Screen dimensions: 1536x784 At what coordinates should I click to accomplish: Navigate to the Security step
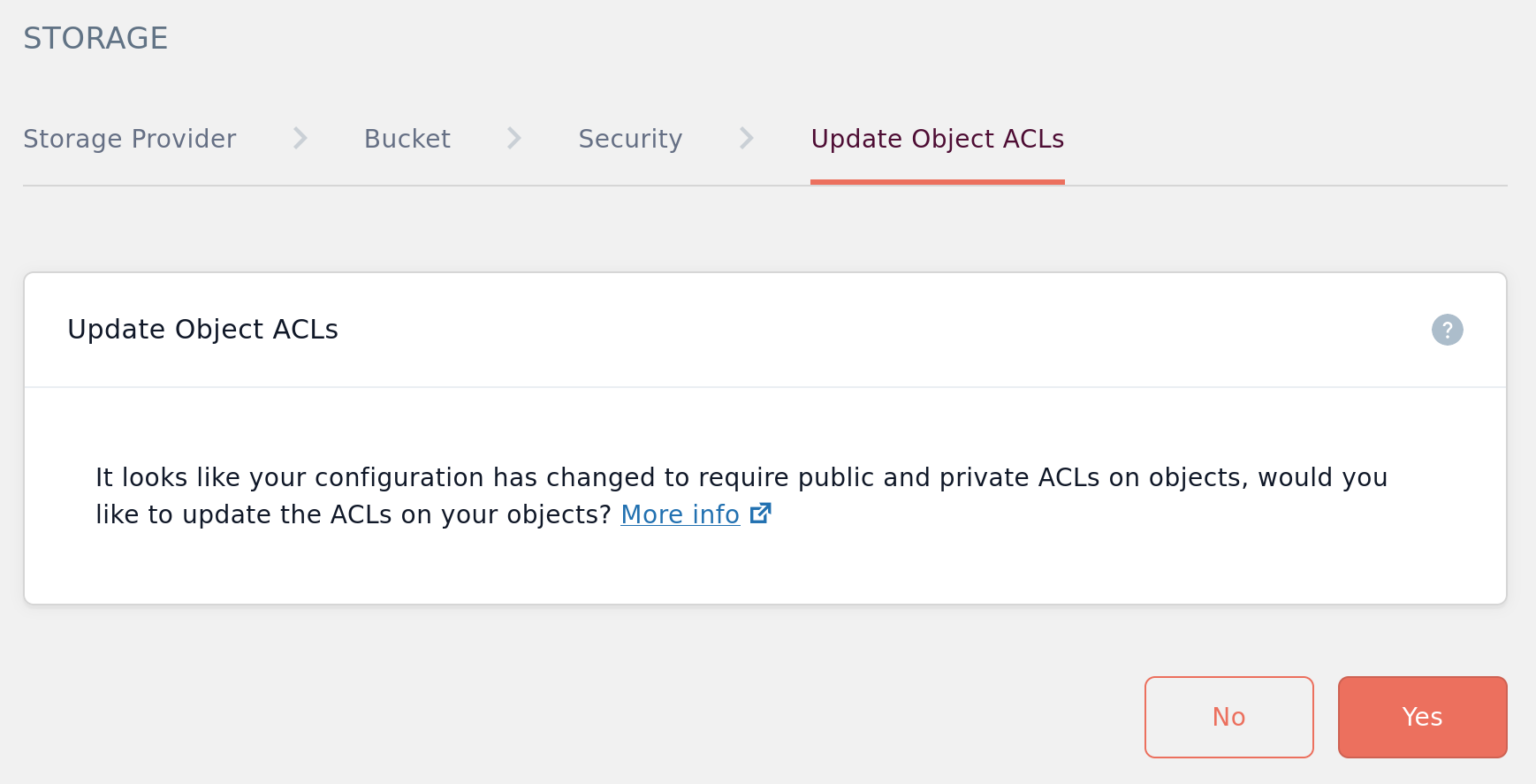click(630, 138)
